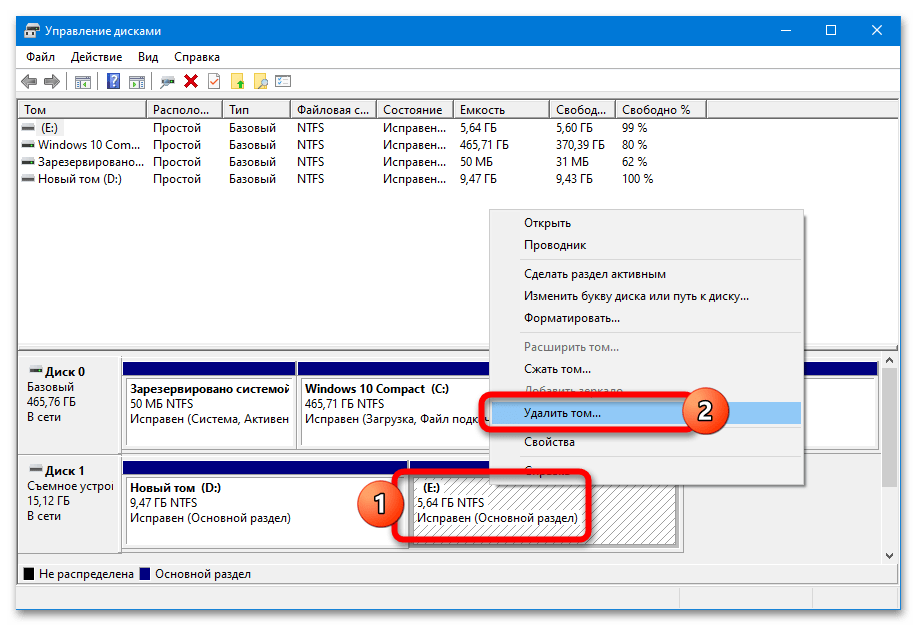
Task: Sort by the Тип column header
Action: 256,109
